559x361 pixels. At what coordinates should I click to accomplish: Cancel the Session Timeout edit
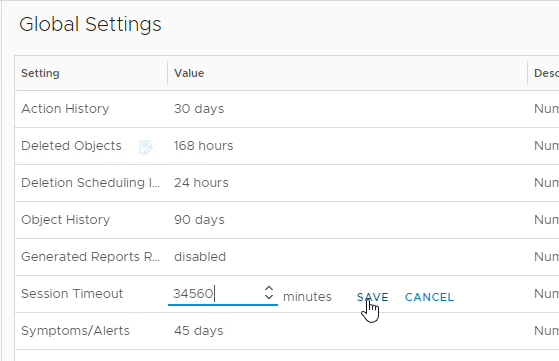[429, 297]
